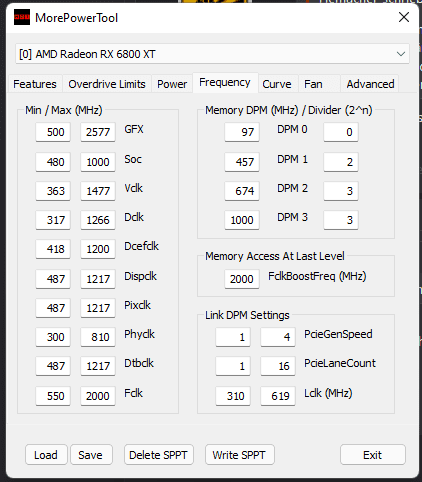Click the PcieGenSpeed minimum field
The image size is (422, 482).
(233, 337)
